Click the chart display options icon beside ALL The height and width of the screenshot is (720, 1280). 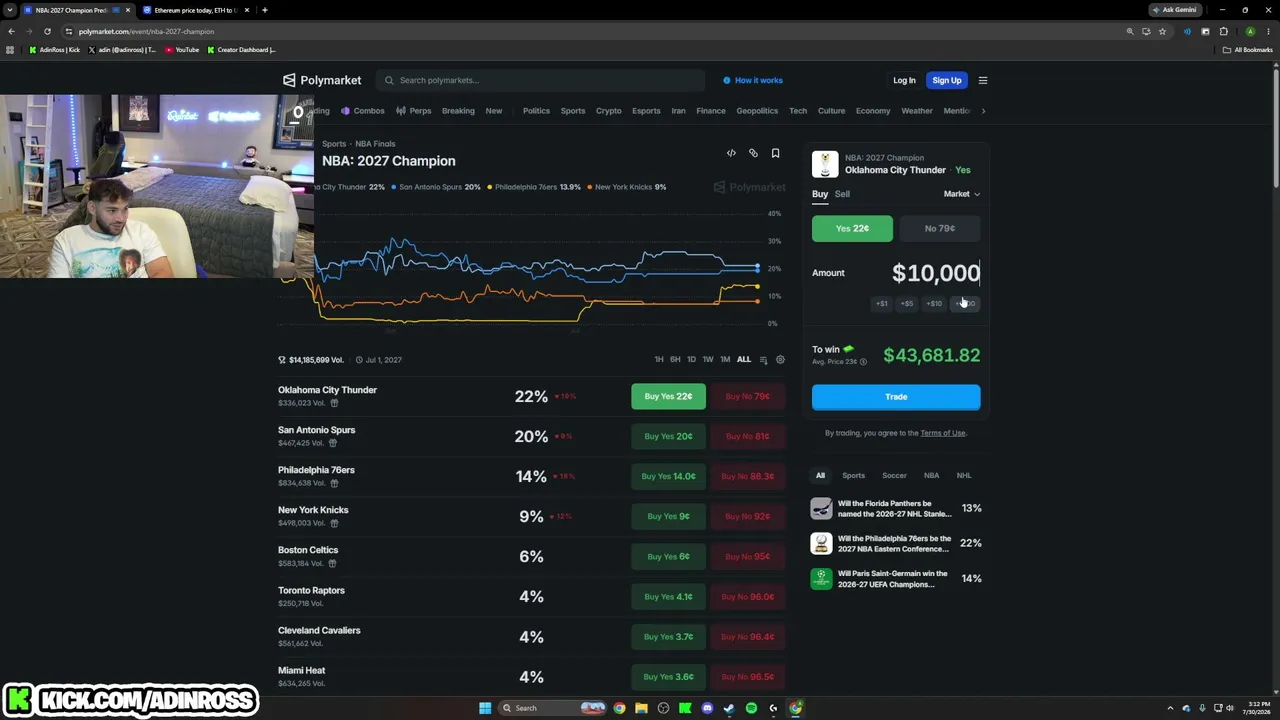[763, 360]
